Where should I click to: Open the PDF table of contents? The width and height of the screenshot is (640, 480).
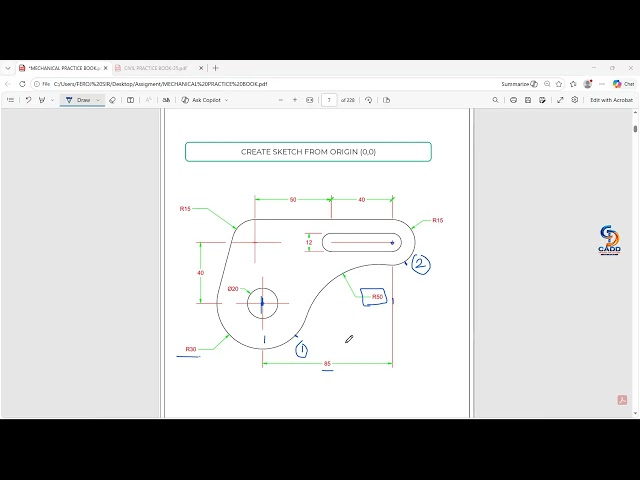click(x=11, y=100)
